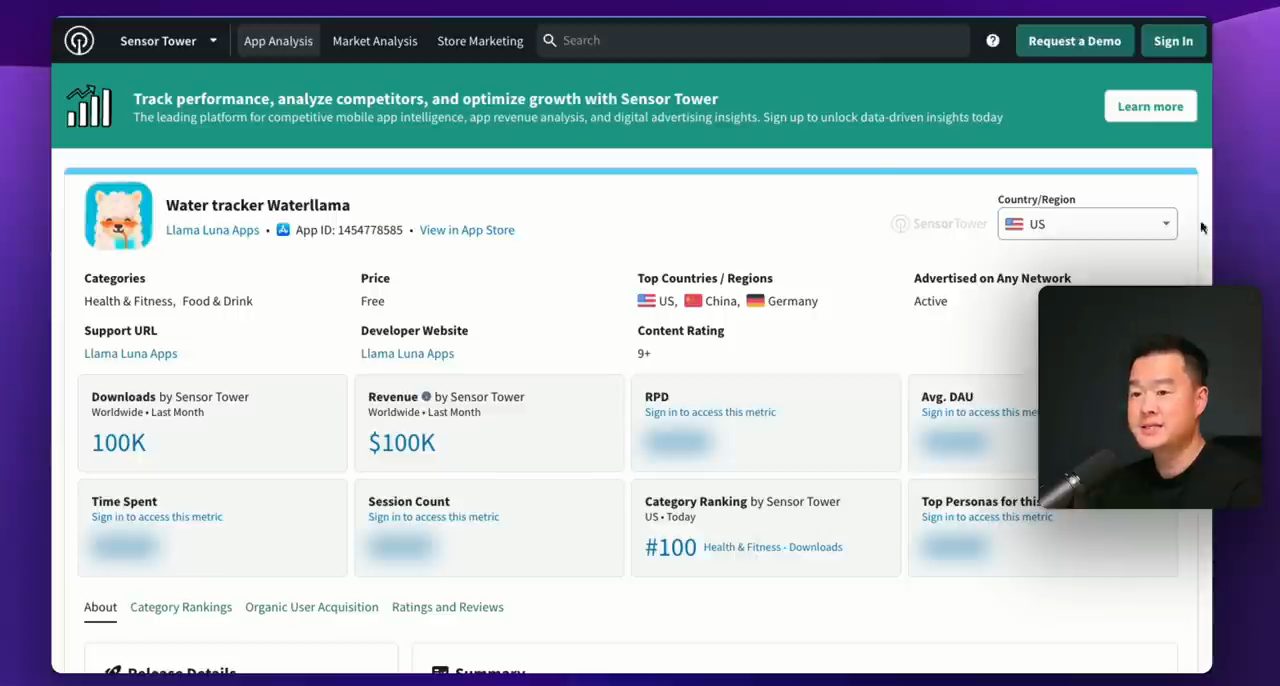Open the Organic User Acquisition tab
Image resolution: width=1280 pixels, height=686 pixels.
pos(312,607)
